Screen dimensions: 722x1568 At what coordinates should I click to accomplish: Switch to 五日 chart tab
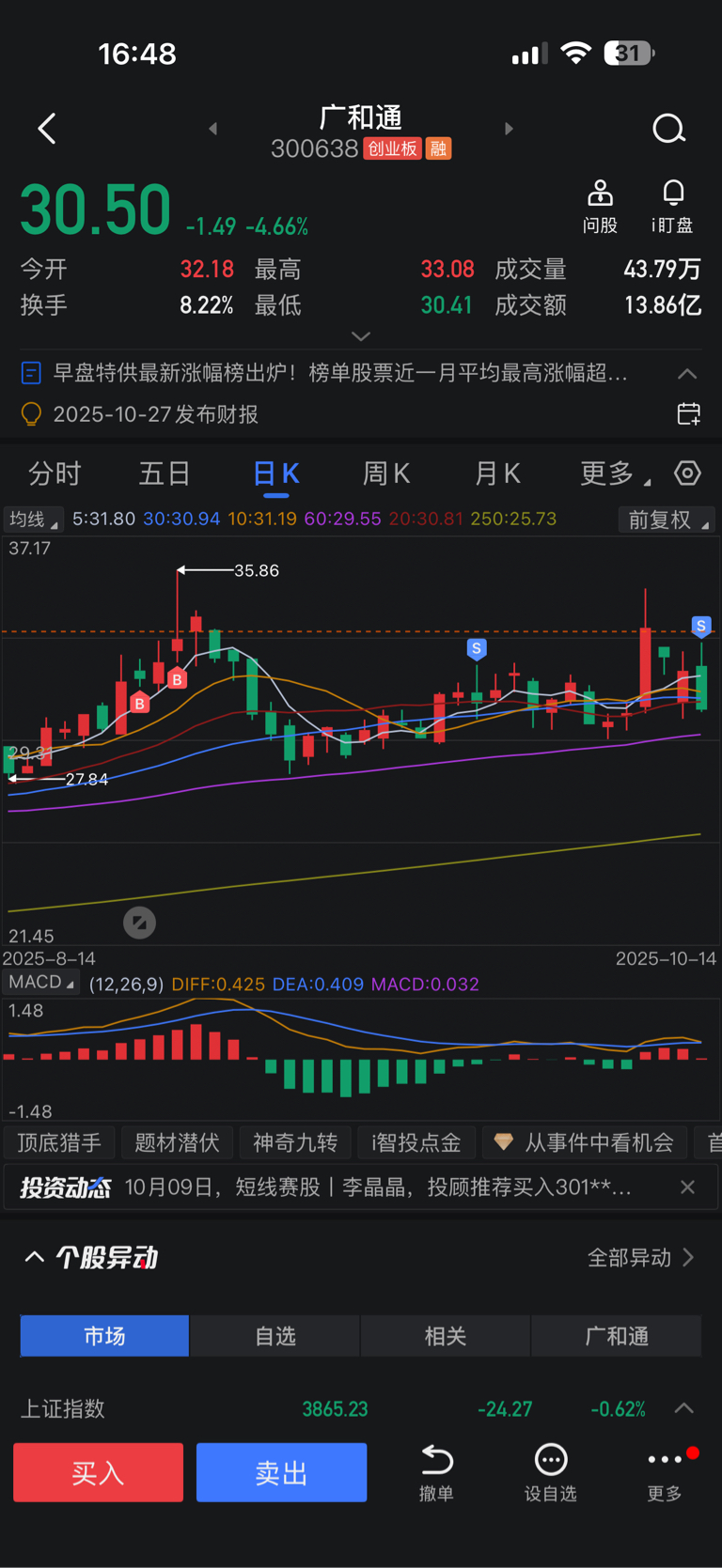click(165, 474)
